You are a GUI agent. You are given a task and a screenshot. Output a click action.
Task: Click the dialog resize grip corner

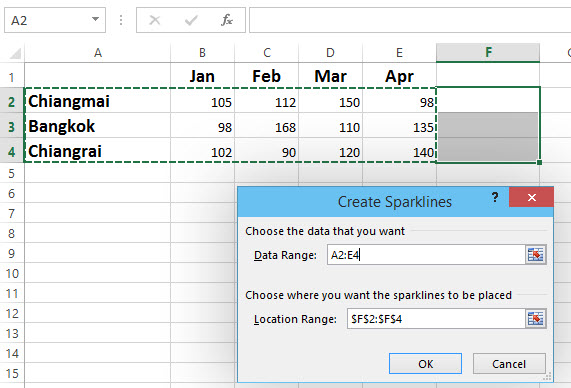547,377
